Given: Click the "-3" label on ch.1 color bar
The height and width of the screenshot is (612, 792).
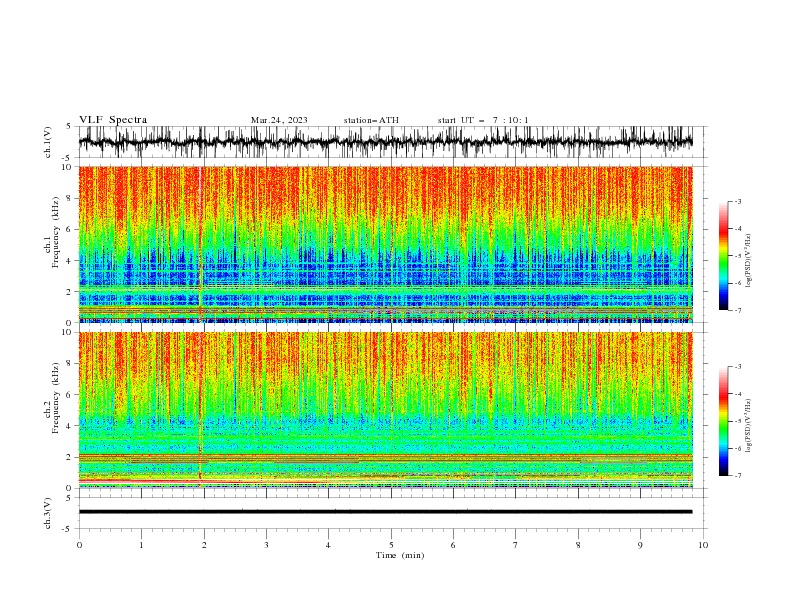Looking at the screenshot, I should [737, 201].
